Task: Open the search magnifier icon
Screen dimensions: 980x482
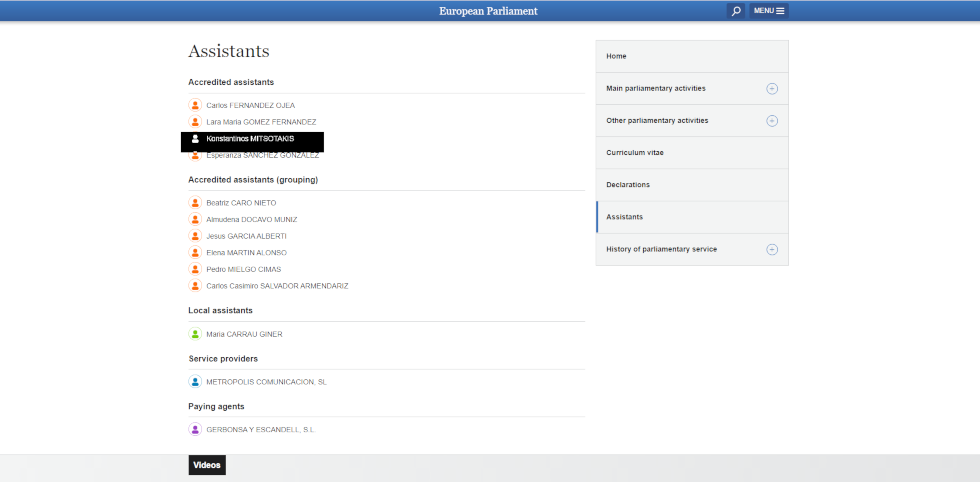Action: click(x=736, y=11)
